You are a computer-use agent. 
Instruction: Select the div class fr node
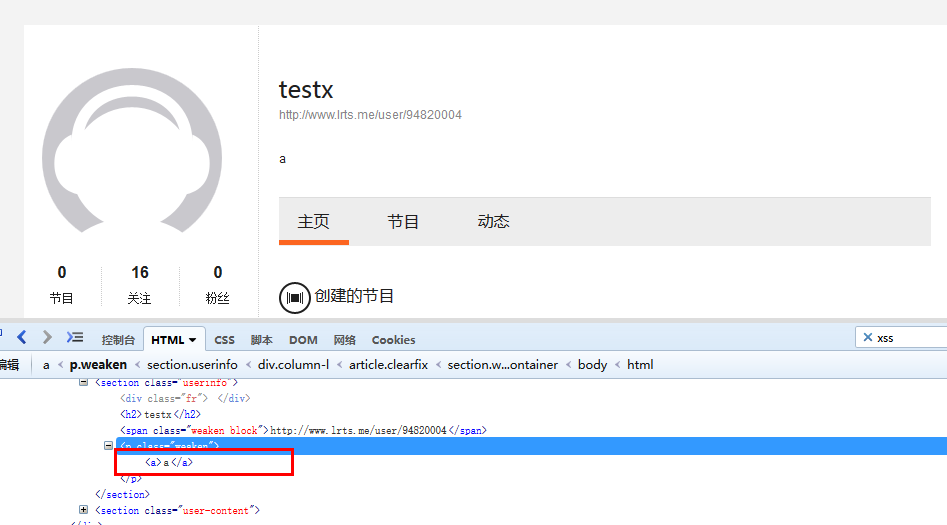coord(185,398)
